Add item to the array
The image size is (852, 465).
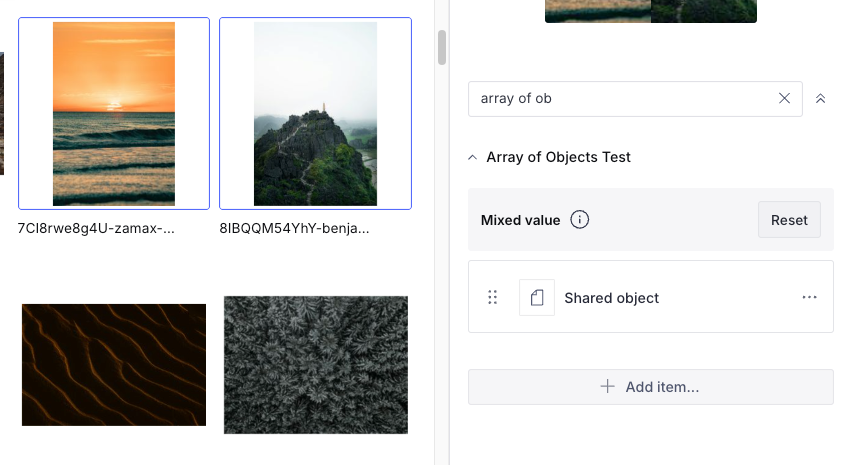[x=650, y=387]
